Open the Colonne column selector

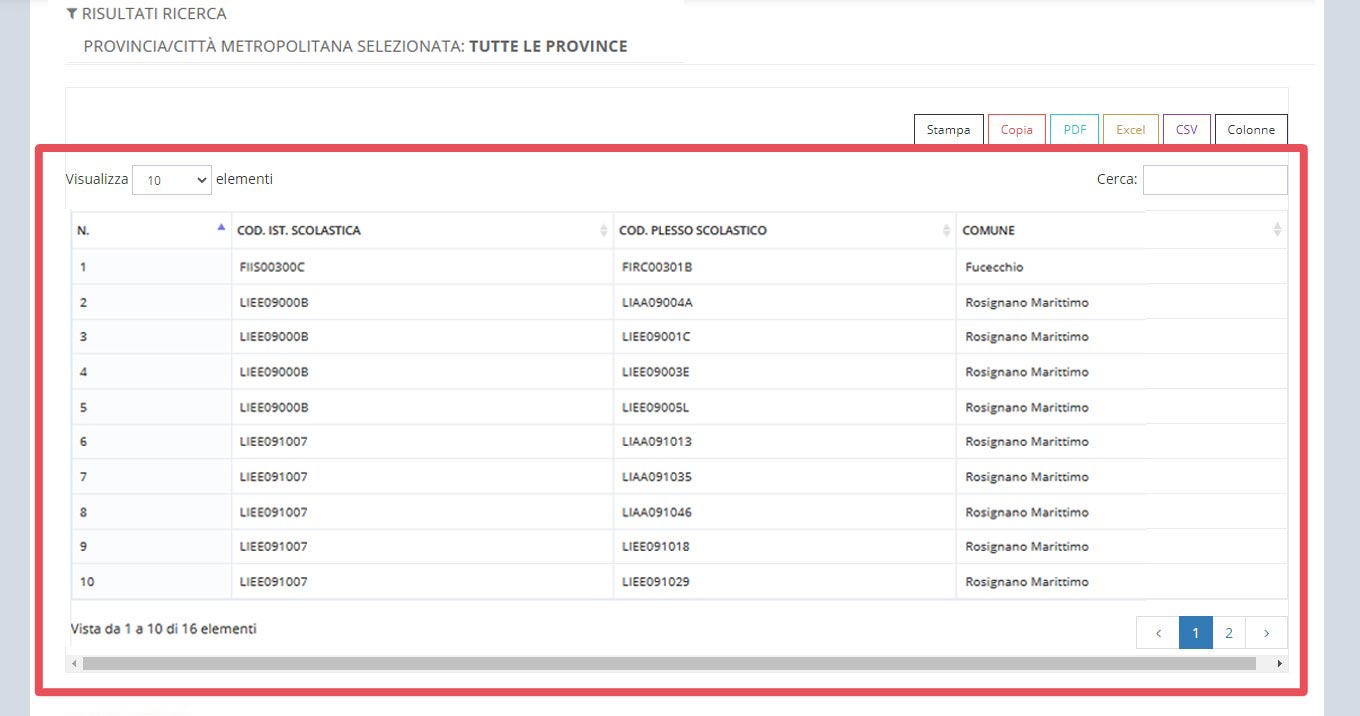pos(1251,129)
